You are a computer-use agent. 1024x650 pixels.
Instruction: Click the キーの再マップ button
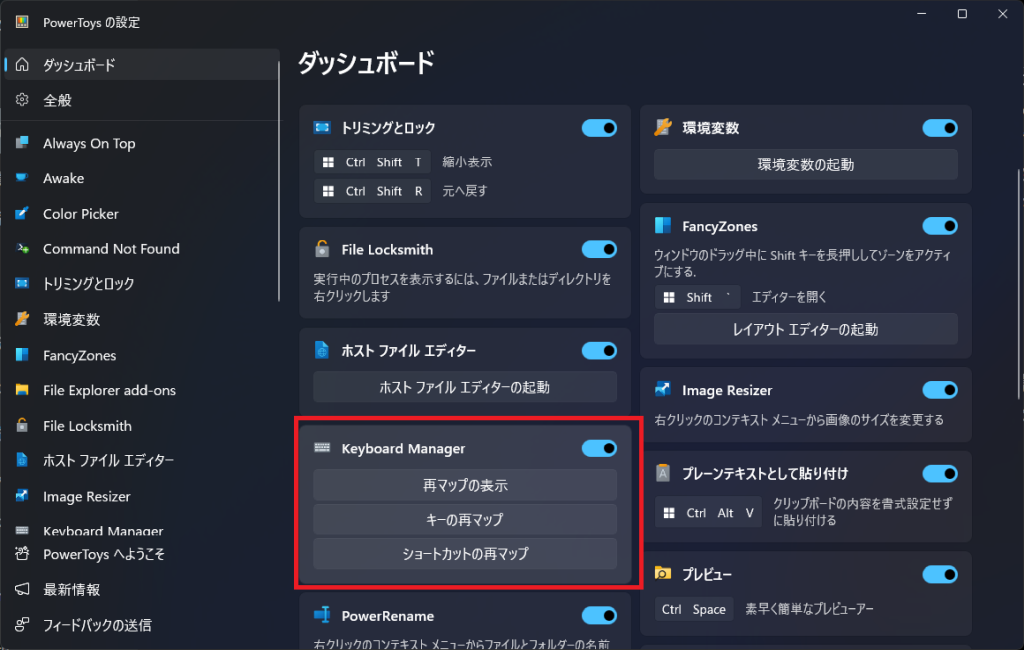pos(465,519)
